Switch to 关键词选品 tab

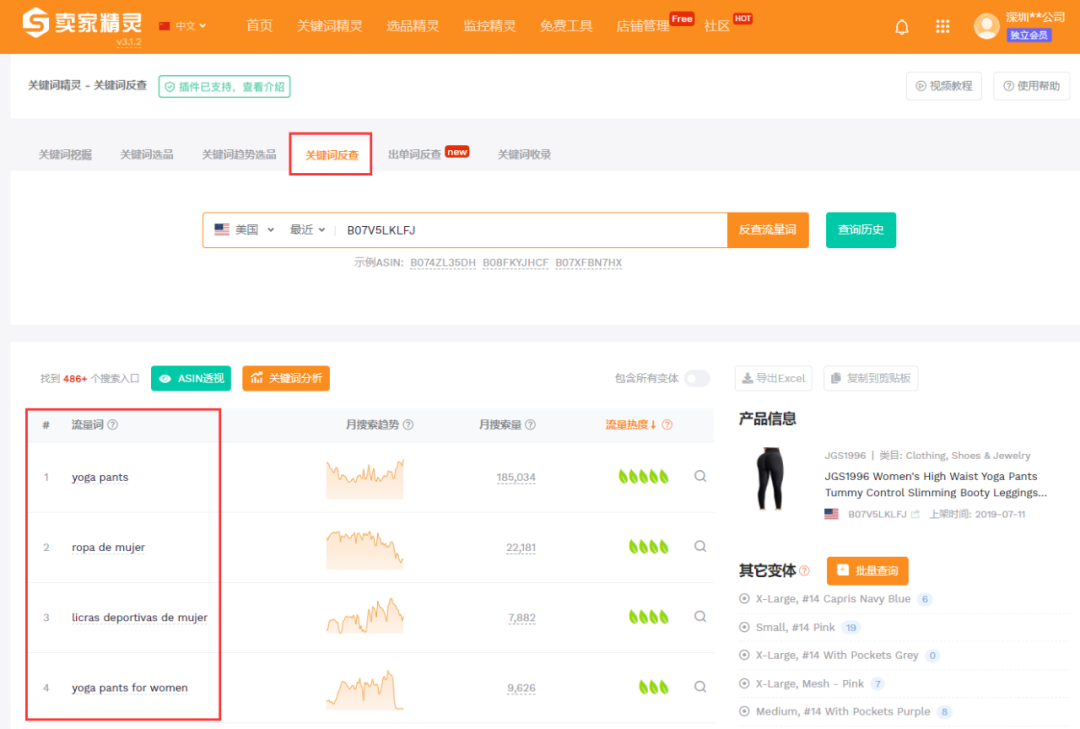point(147,154)
